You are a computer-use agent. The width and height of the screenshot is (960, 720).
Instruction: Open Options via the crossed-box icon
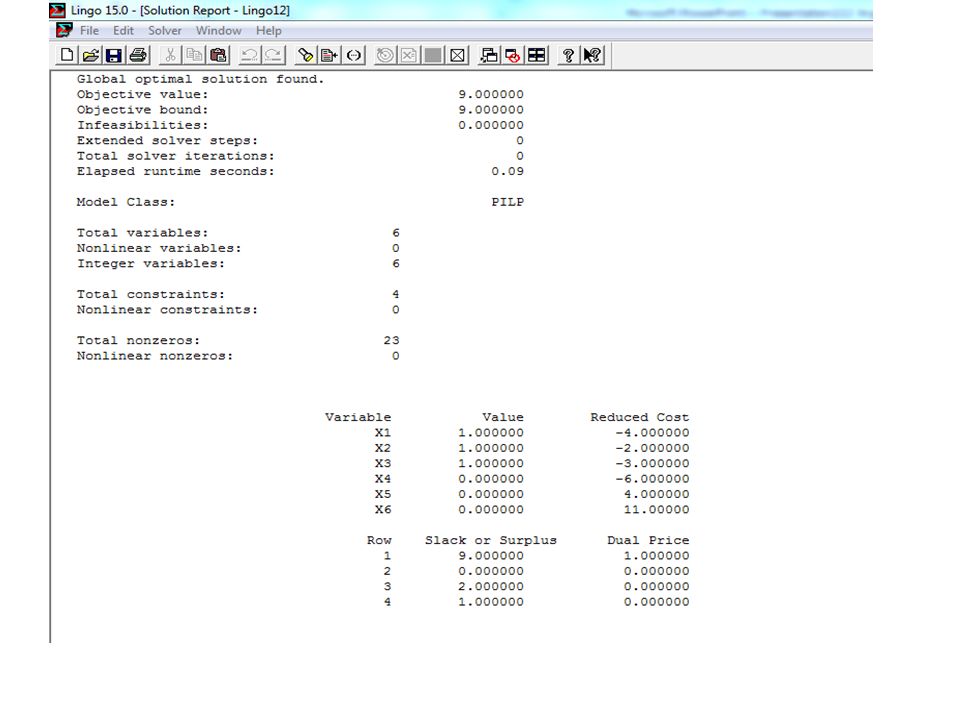(x=457, y=56)
